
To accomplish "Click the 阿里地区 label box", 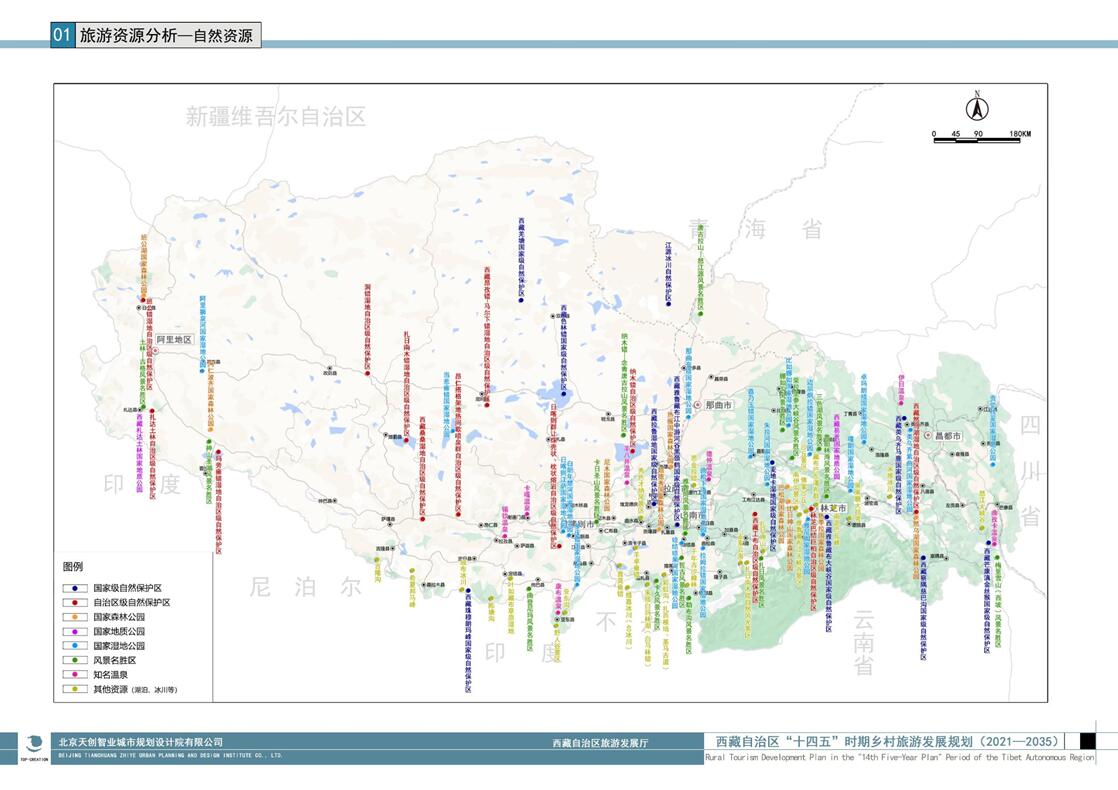I will coord(173,339).
